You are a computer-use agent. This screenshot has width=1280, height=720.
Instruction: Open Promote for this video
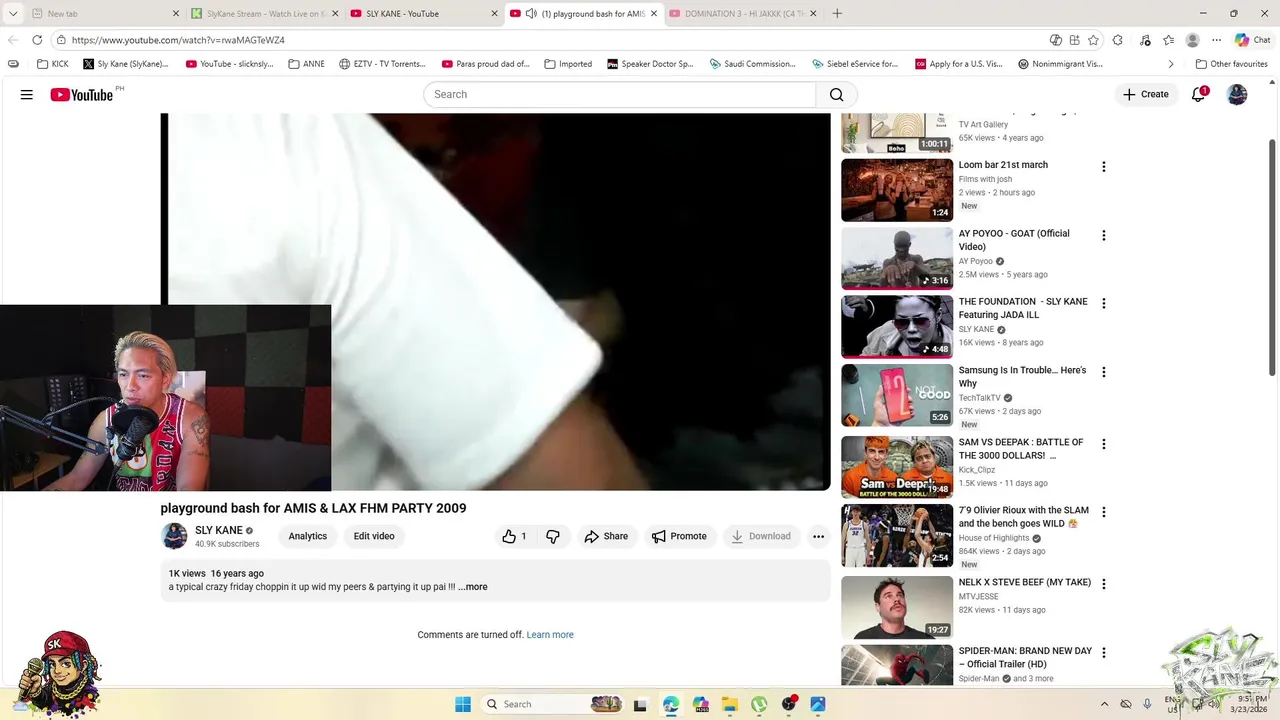point(679,536)
